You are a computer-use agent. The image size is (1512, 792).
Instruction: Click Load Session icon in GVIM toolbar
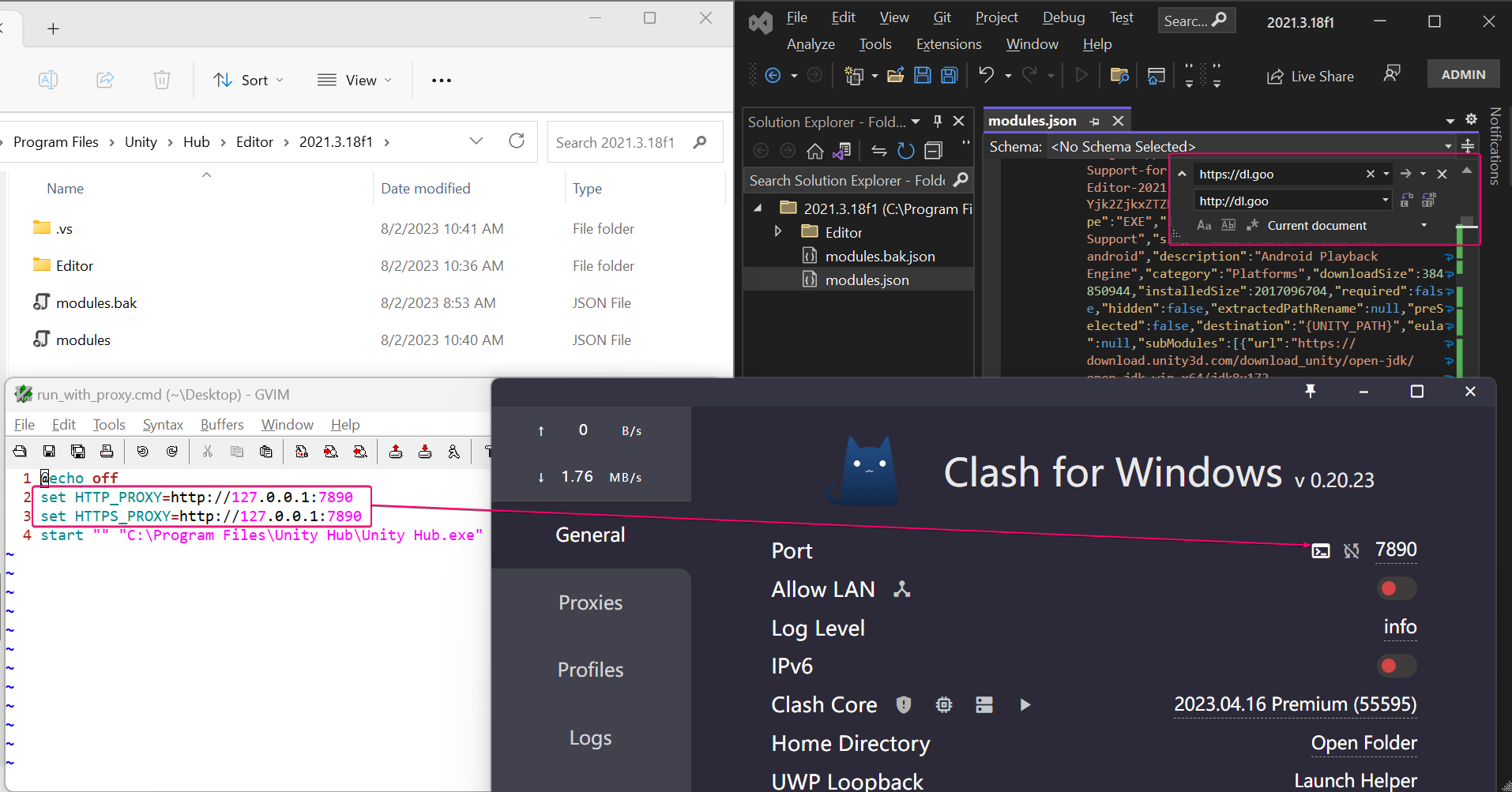tap(396, 451)
